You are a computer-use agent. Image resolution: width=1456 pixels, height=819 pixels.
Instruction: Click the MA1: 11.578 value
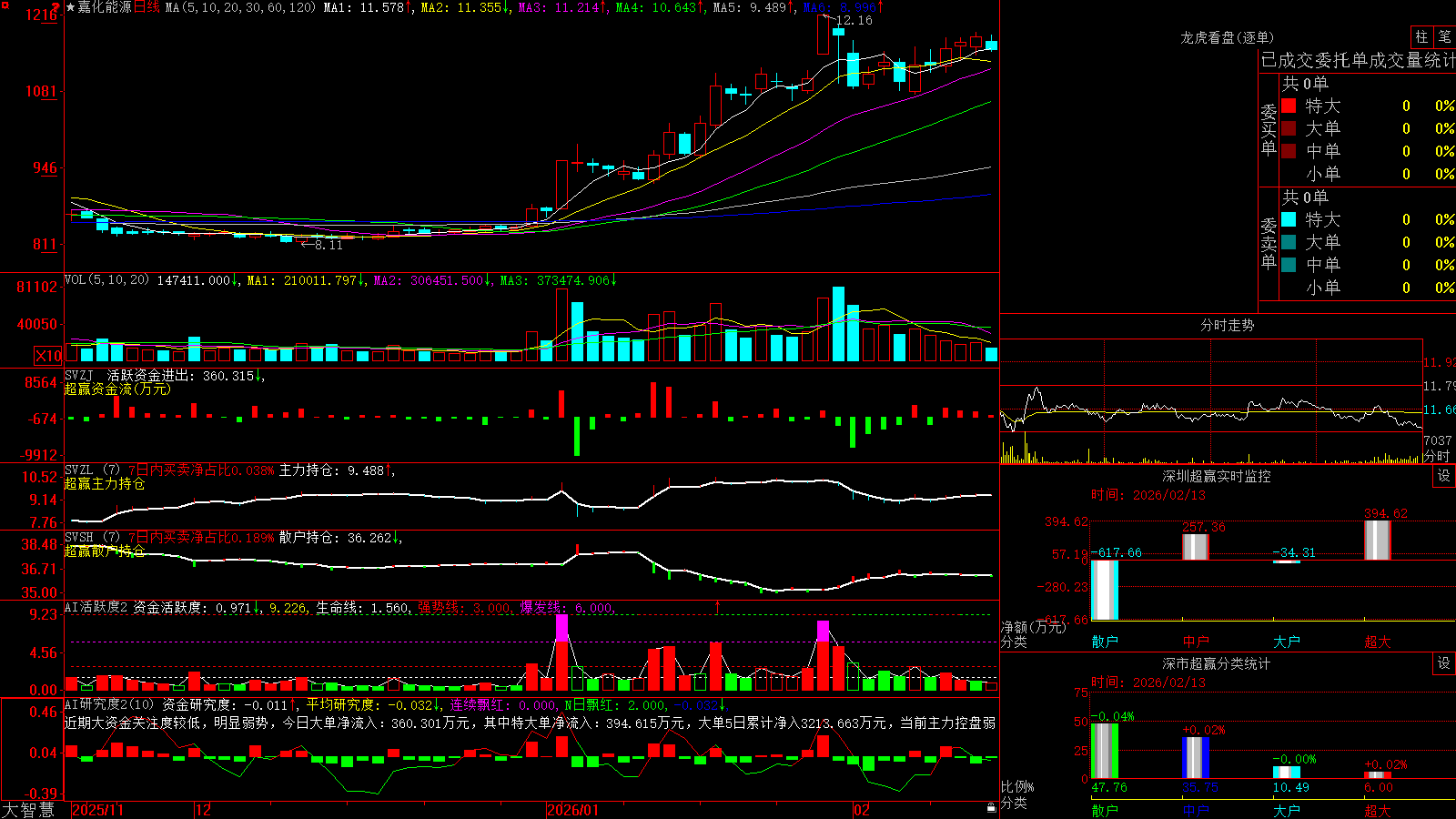tap(363, 7)
